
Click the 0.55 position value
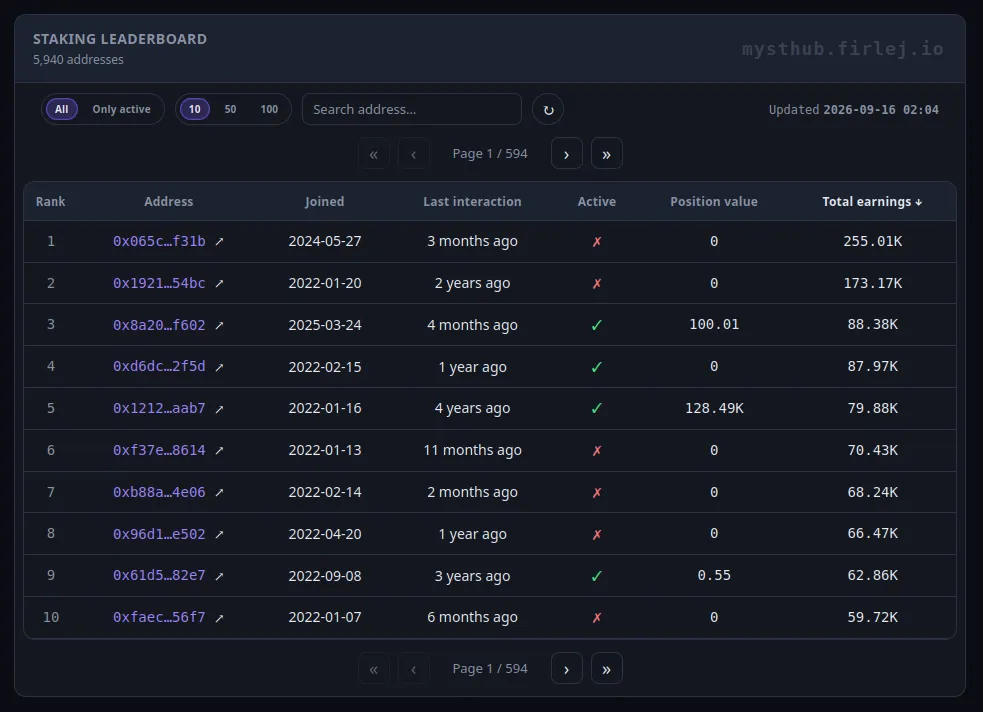click(x=714, y=575)
